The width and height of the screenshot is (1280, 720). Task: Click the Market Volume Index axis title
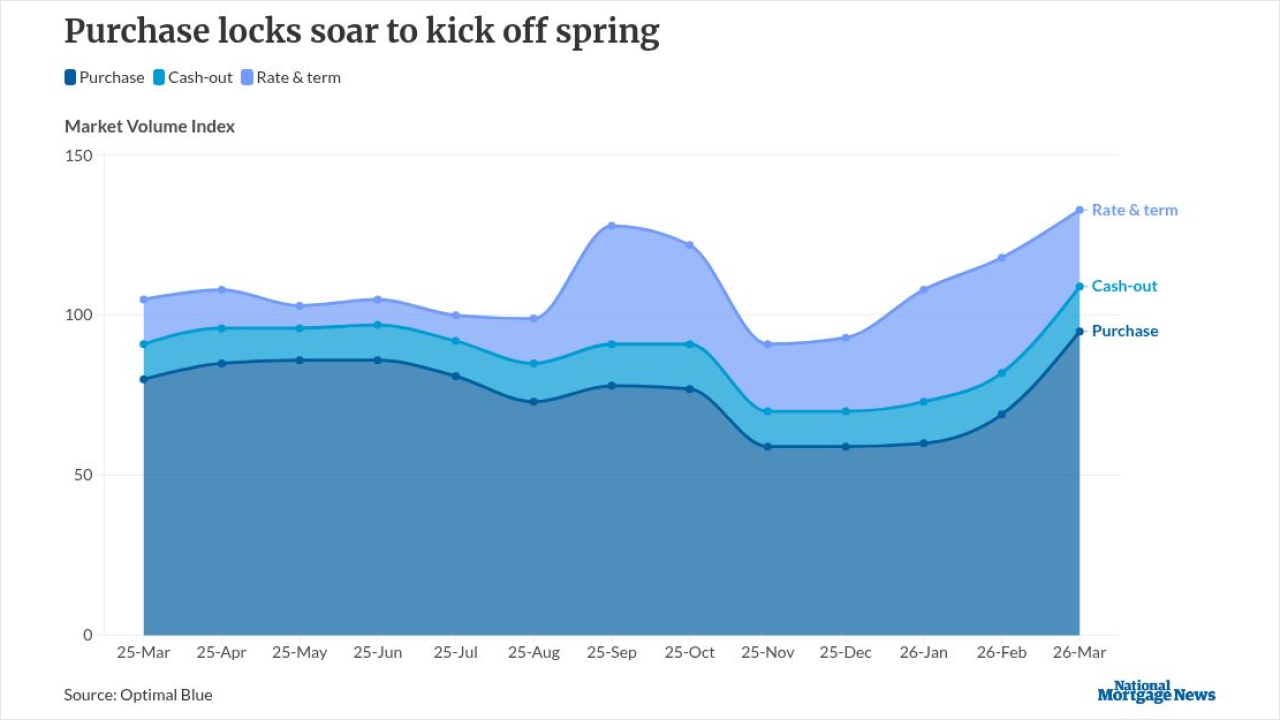150,126
